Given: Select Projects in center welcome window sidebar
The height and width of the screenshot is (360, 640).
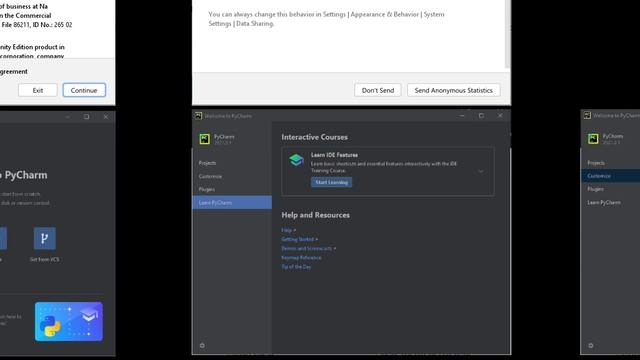Looking at the screenshot, I should [x=232, y=163].
